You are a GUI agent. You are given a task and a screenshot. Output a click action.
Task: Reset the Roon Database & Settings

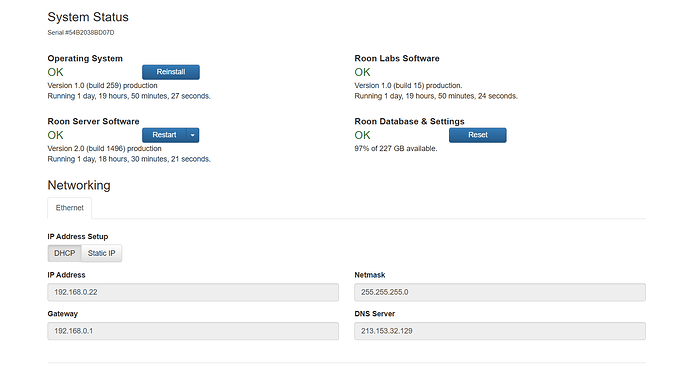[x=477, y=135]
